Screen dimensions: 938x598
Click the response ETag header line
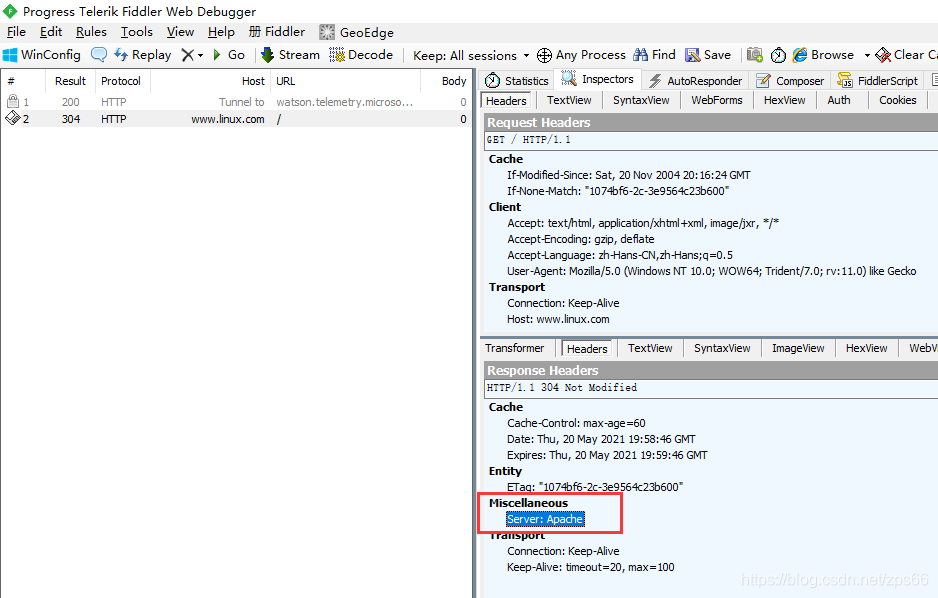(595, 487)
